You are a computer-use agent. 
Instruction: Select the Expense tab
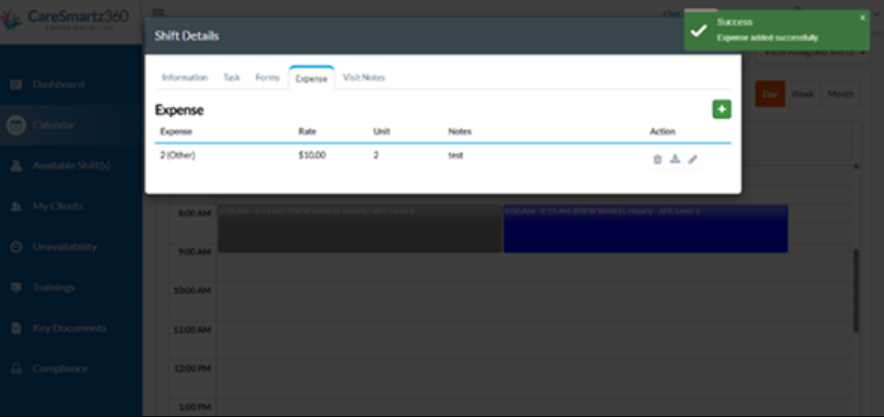311,78
